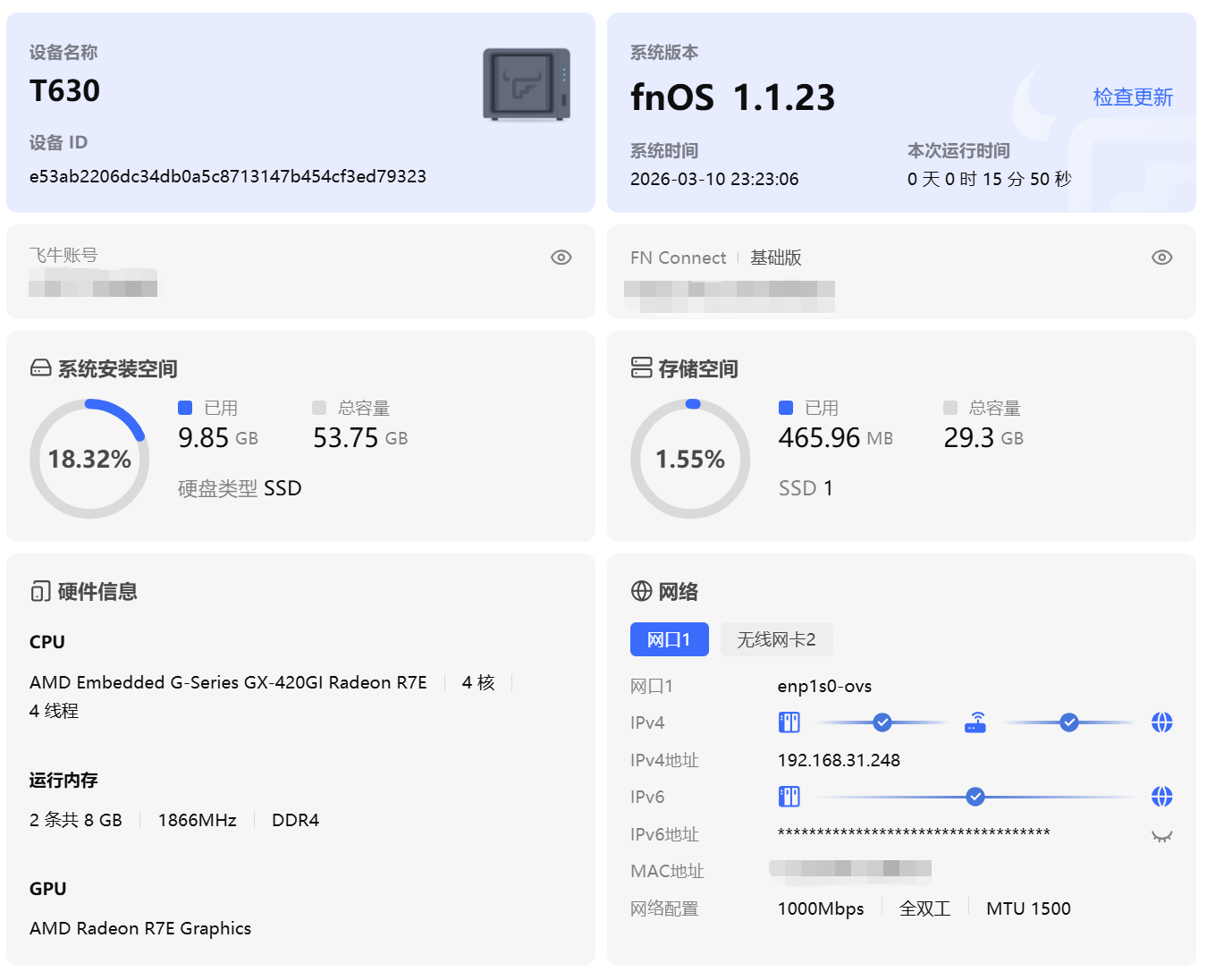Image resolution: width=1207 pixels, height=980 pixels.
Task: Click the 基础版 label beside FN Connect
Action: tap(775, 258)
